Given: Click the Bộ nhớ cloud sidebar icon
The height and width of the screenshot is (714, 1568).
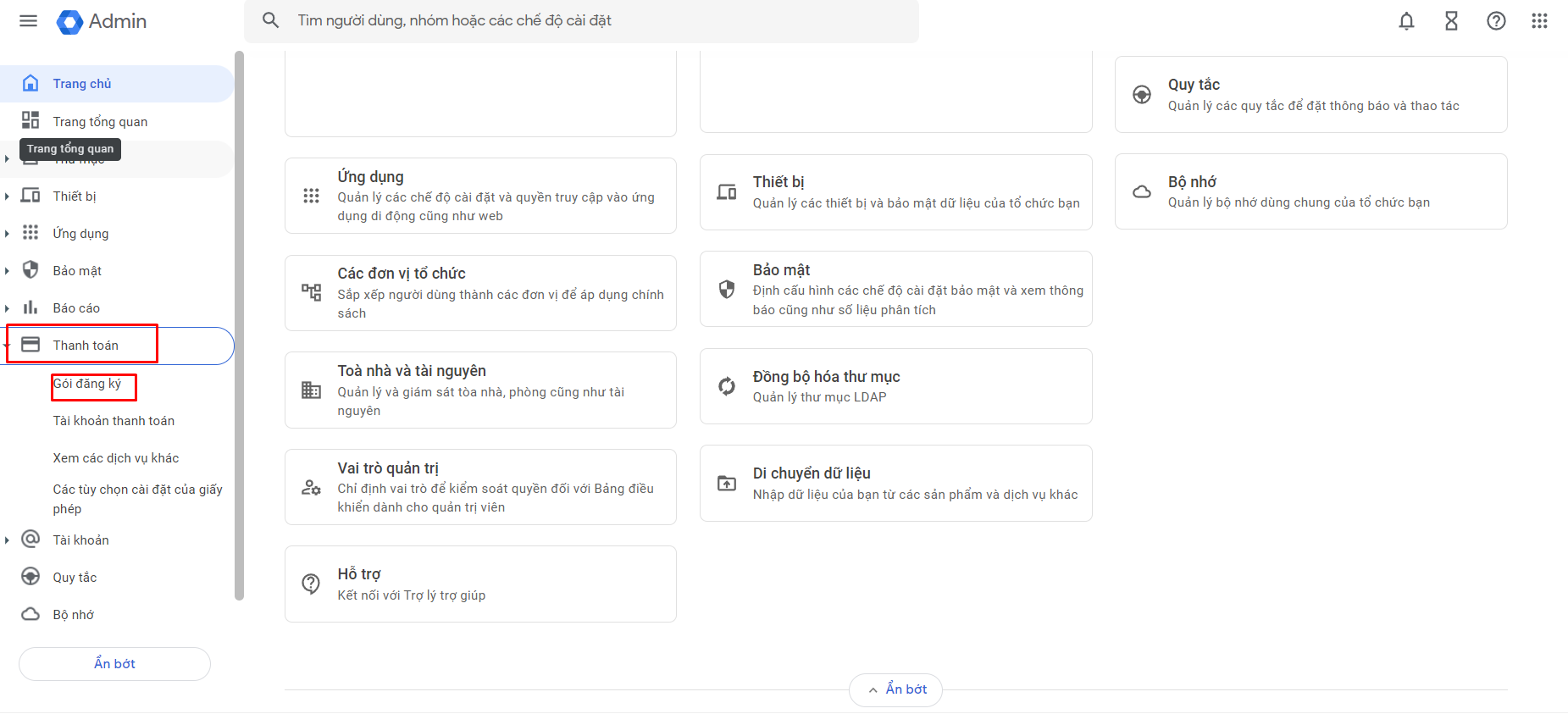Looking at the screenshot, I should [x=30, y=614].
